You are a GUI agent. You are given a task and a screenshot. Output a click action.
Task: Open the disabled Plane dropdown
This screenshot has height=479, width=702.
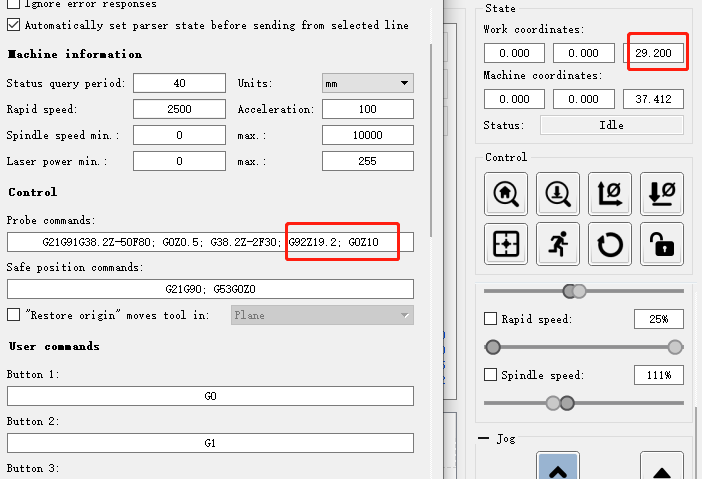click(322, 315)
